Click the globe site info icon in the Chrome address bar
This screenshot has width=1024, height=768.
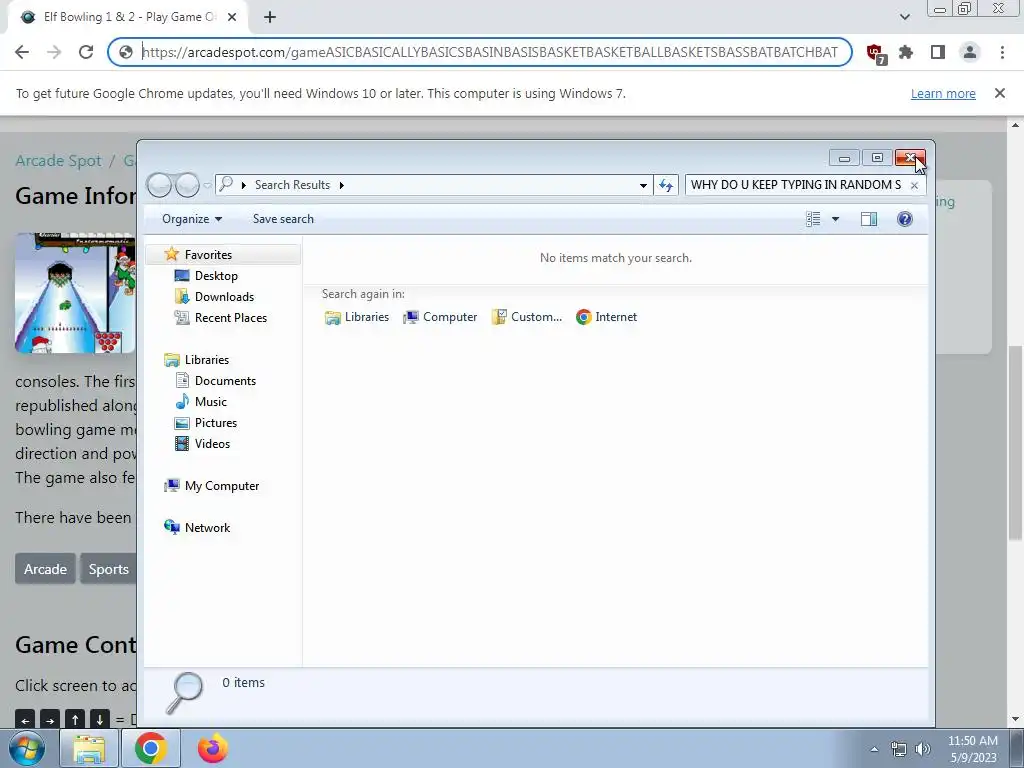click(126, 52)
